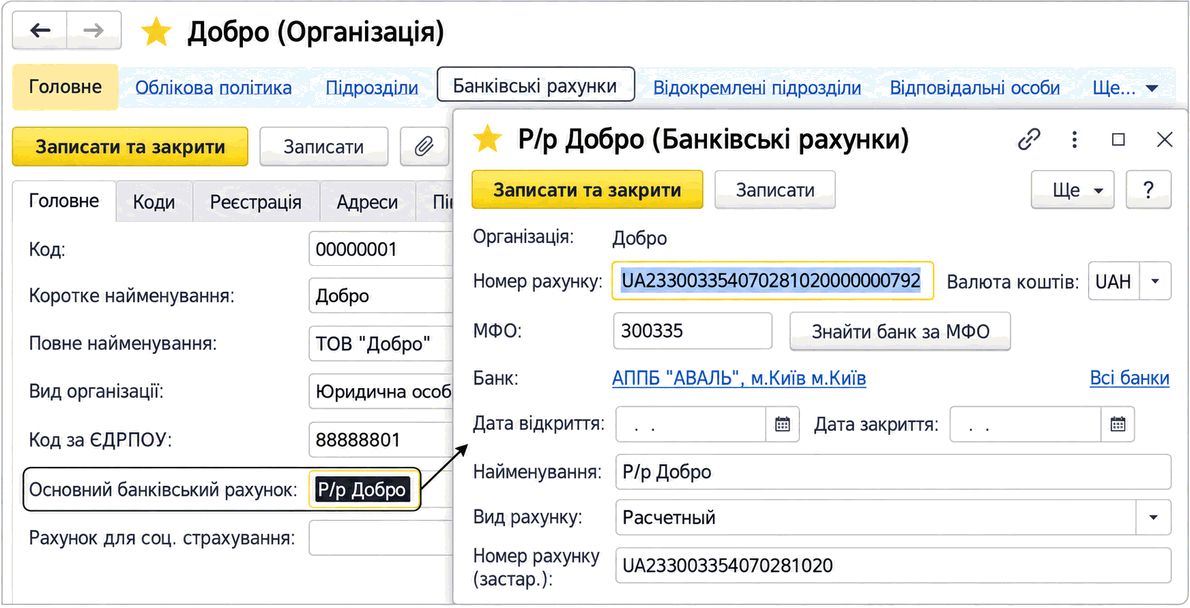Viewport: 1190px width, 608px height.
Task: Go forward with the right arrow button
Action: point(93,30)
